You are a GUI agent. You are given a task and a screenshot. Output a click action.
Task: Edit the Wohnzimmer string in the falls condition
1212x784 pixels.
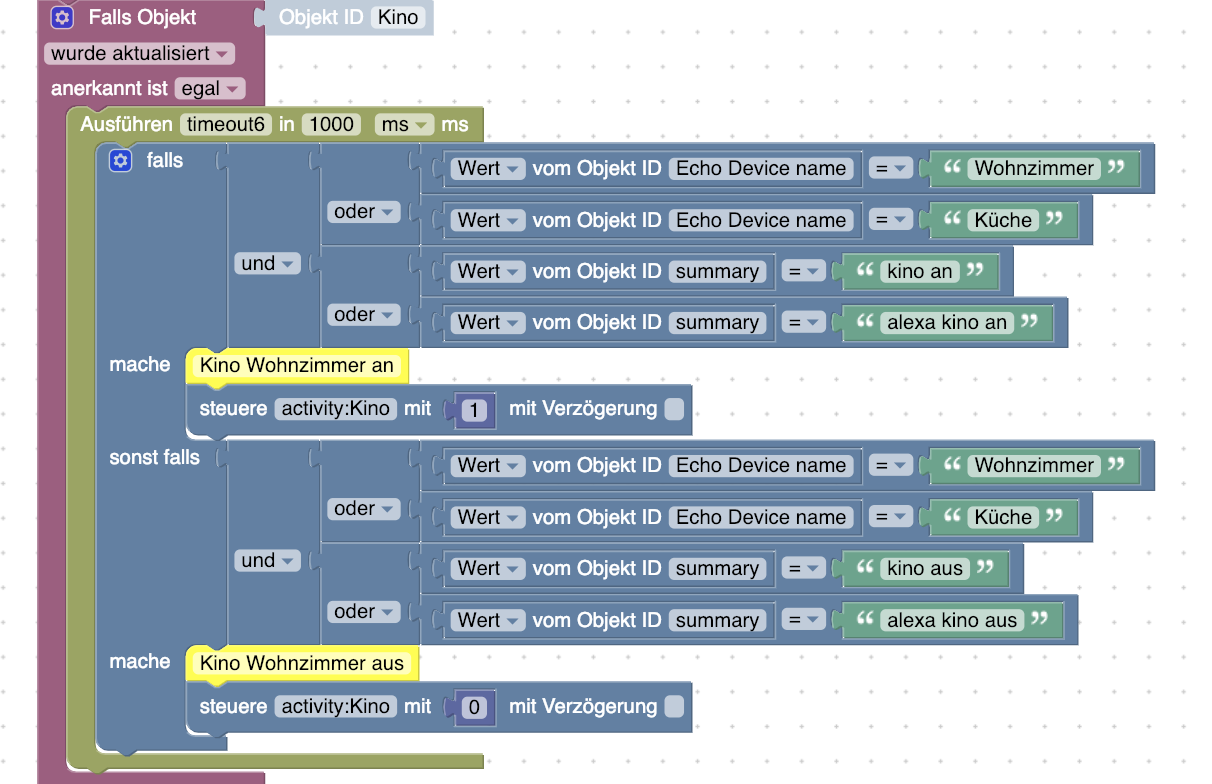pyautogui.click(x=1035, y=168)
